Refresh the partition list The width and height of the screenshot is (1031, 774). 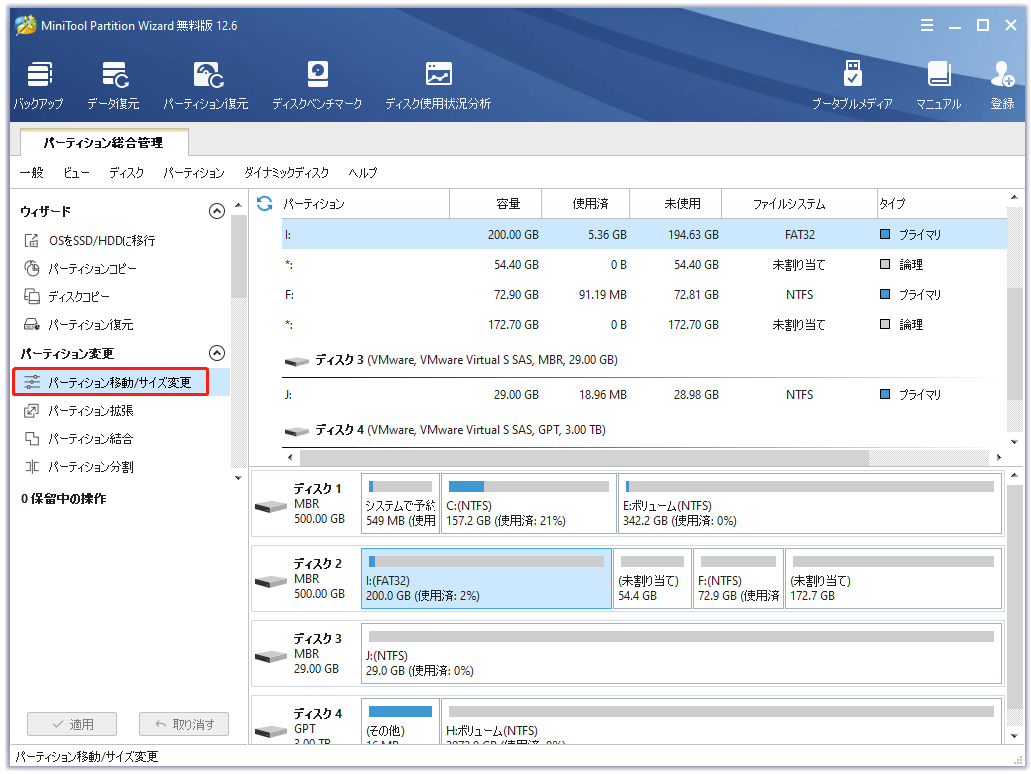click(264, 204)
